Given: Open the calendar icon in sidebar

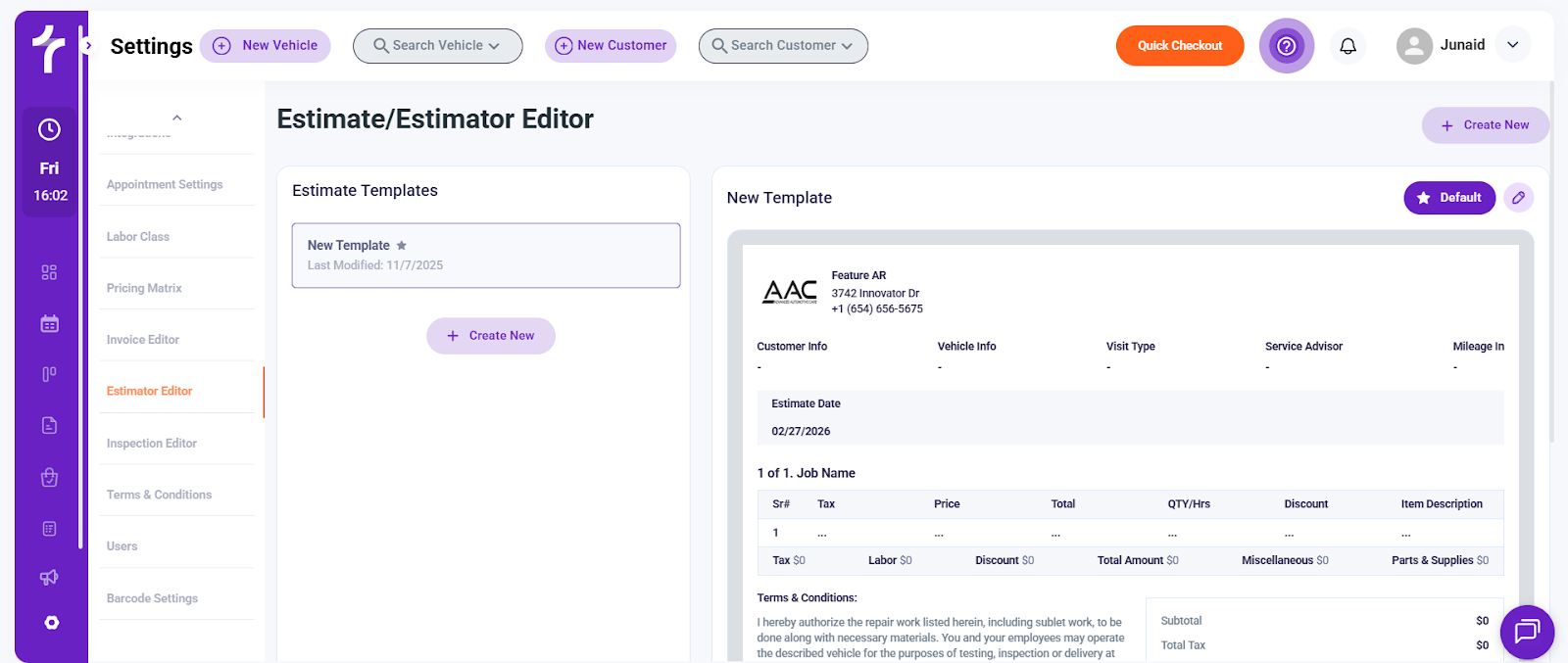Looking at the screenshot, I should [x=50, y=324].
